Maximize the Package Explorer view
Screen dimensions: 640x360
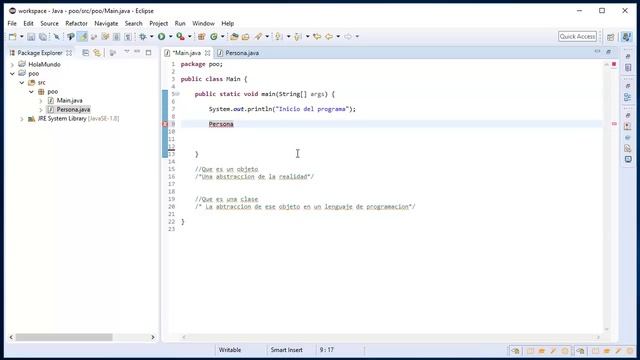(149, 52)
